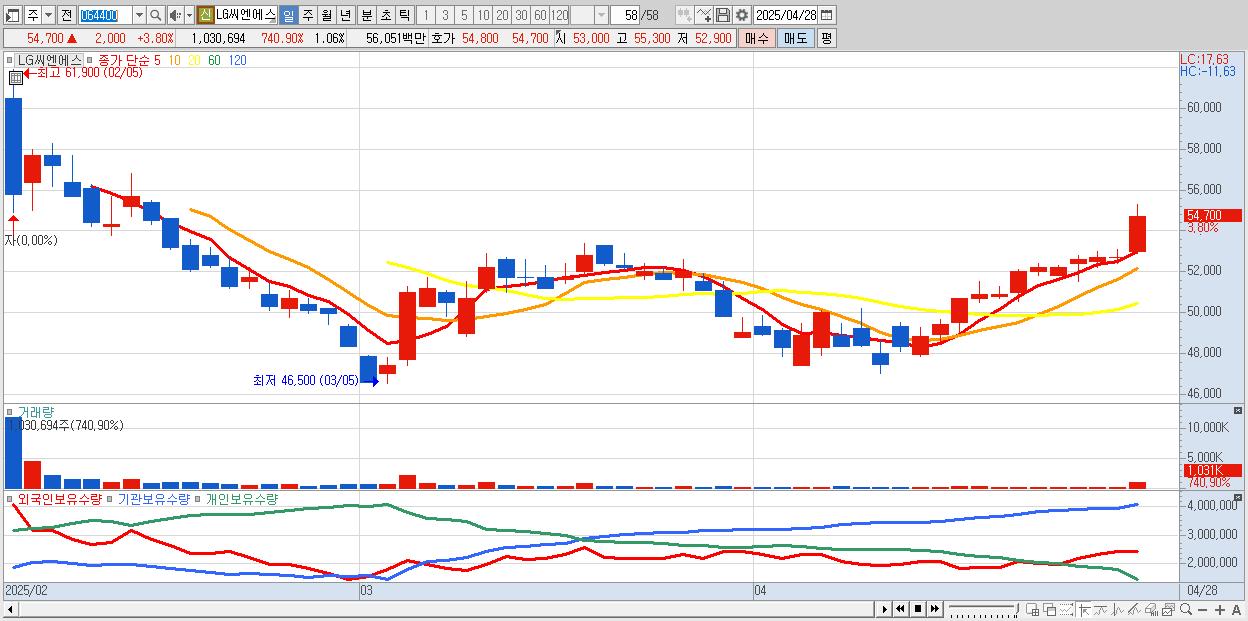Click the 매수 buy button
Viewport: 1248px width, 621px height.
757,38
